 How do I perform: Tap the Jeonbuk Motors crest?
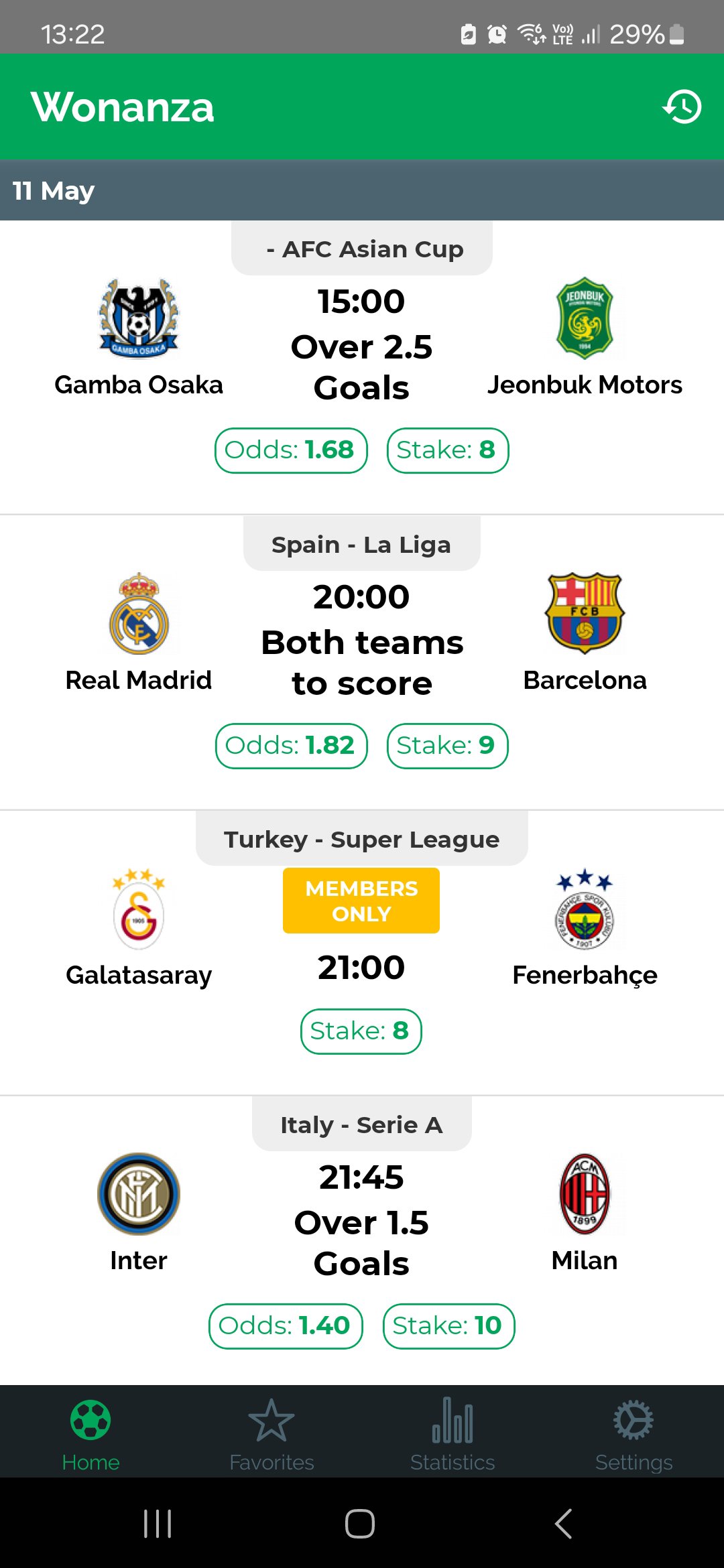pos(585,318)
